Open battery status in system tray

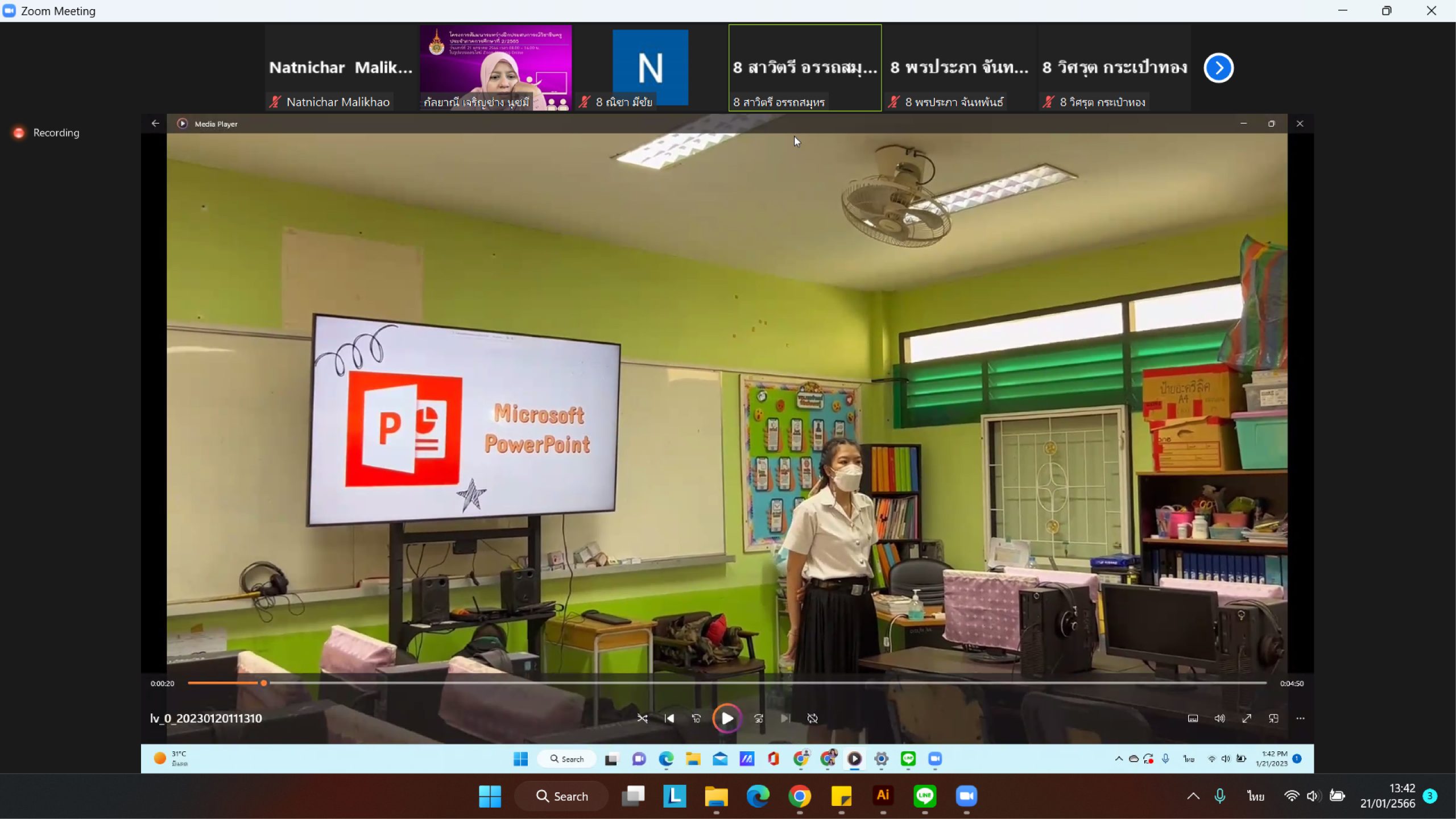coord(1337,796)
